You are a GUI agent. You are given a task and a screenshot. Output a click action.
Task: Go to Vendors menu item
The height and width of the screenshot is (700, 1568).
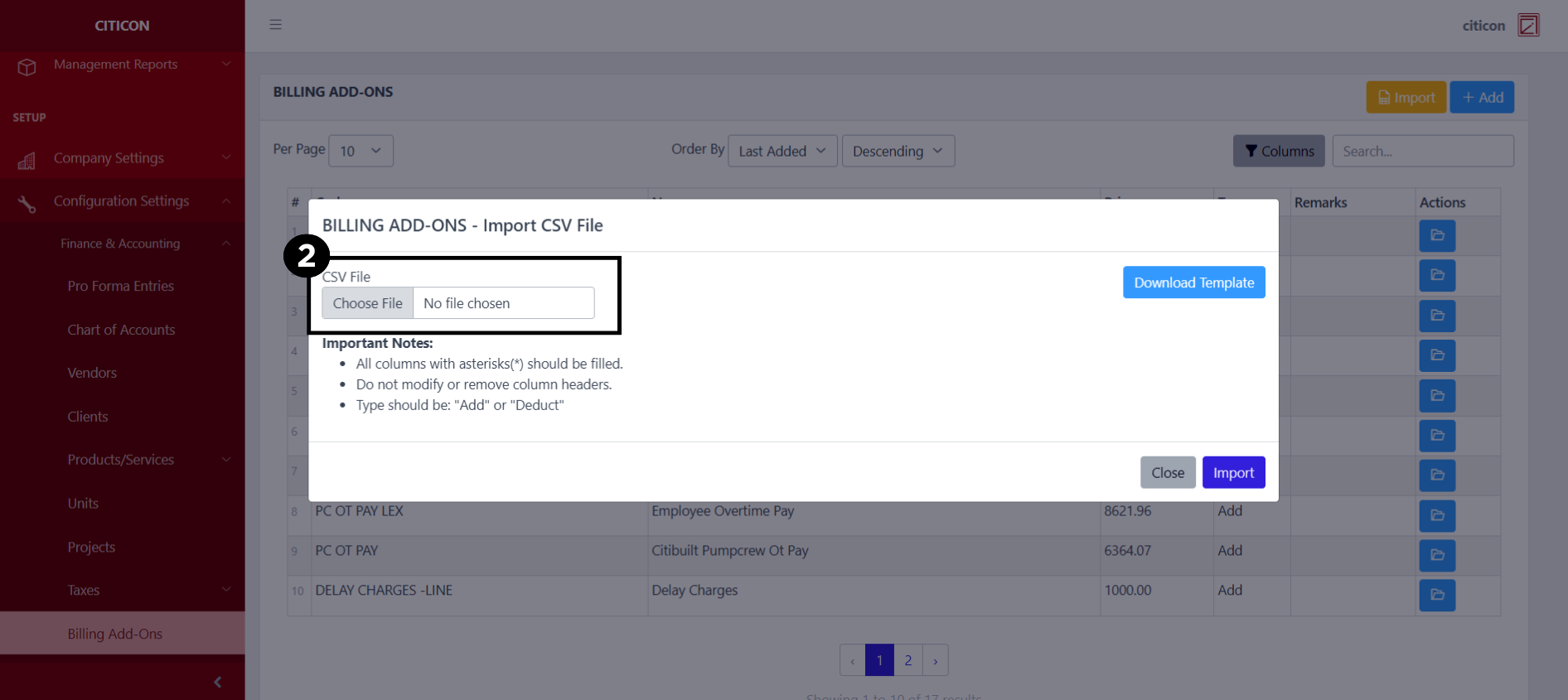click(92, 373)
